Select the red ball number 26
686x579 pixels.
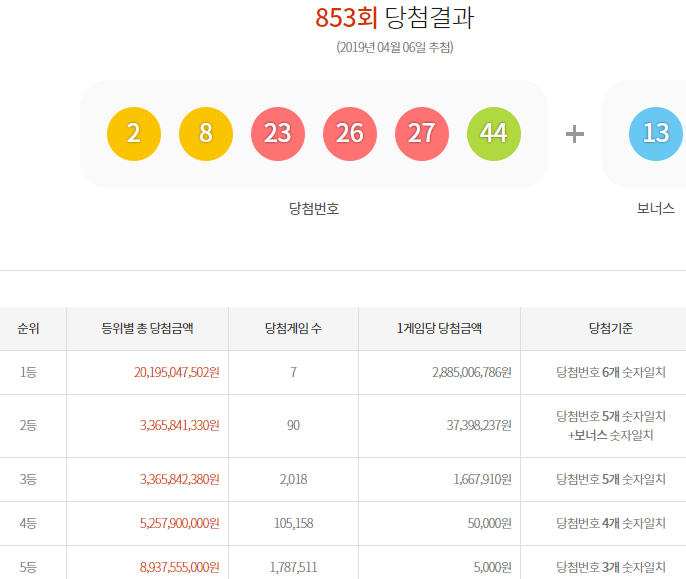click(x=350, y=133)
